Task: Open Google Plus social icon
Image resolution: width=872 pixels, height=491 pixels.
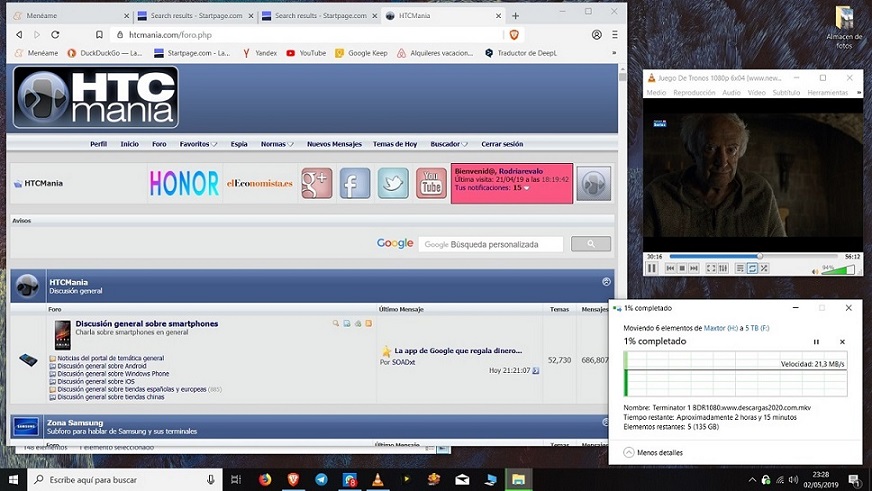Action: (316, 183)
